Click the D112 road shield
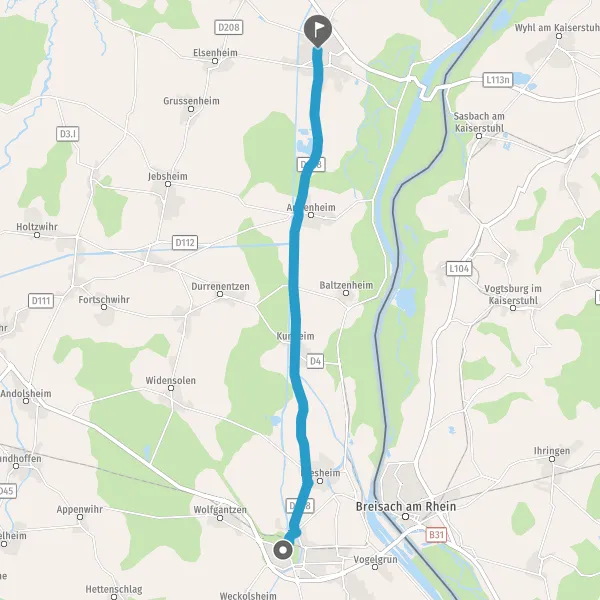 [185, 243]
